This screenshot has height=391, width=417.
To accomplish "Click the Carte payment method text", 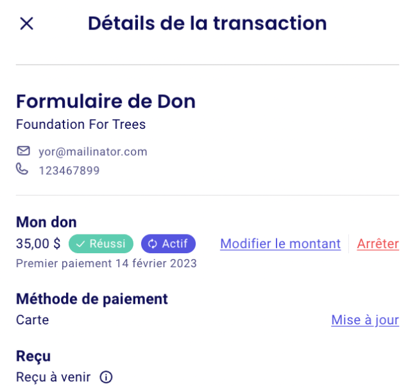I will pos(32,320).
